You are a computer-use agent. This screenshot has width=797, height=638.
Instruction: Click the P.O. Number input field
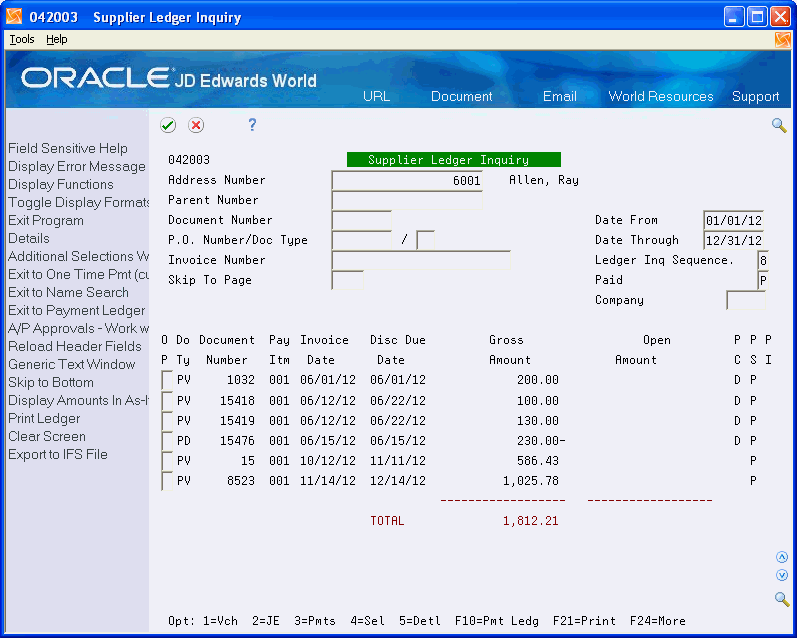(x=361, y=240)
